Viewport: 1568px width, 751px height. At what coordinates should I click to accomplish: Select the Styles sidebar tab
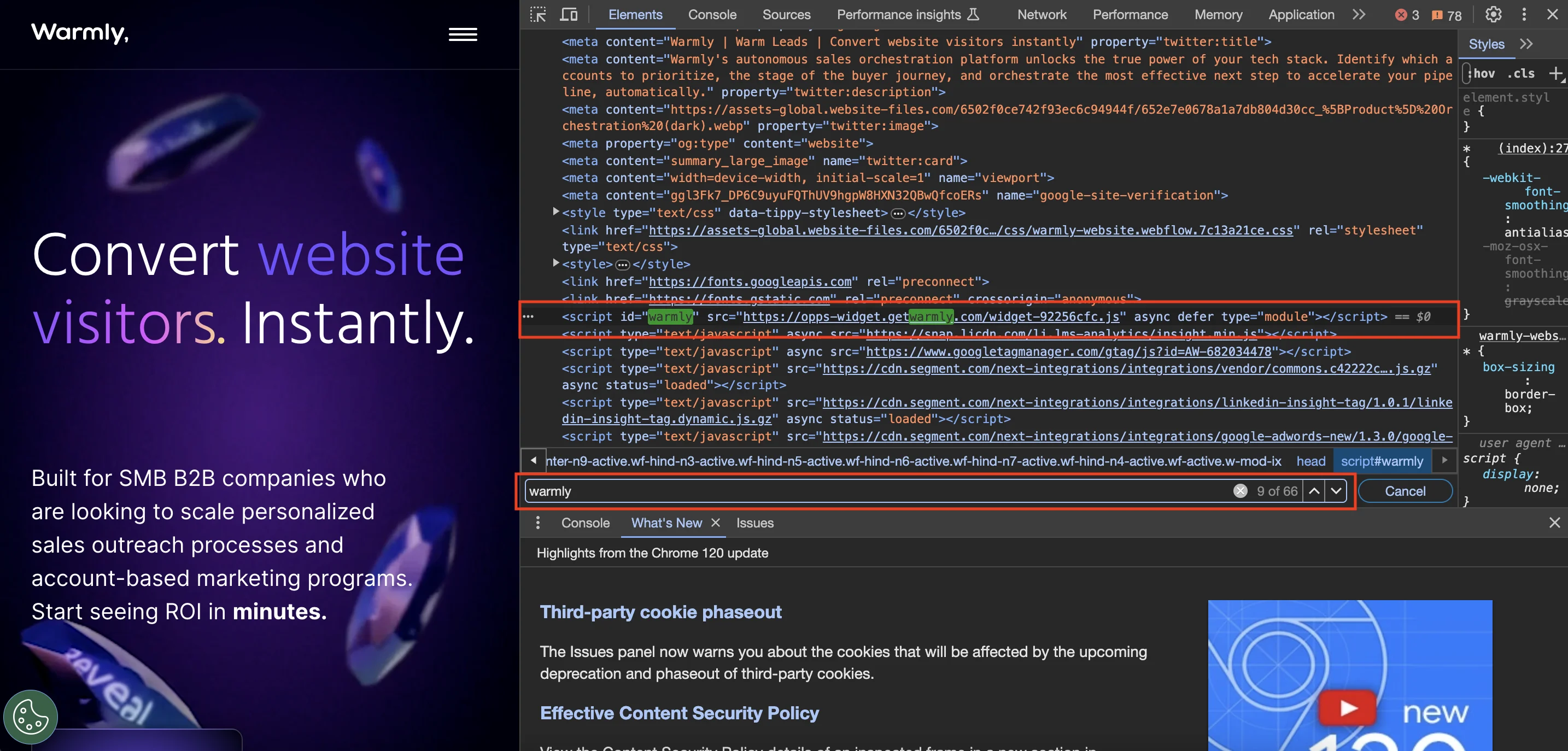(1487, 44)
